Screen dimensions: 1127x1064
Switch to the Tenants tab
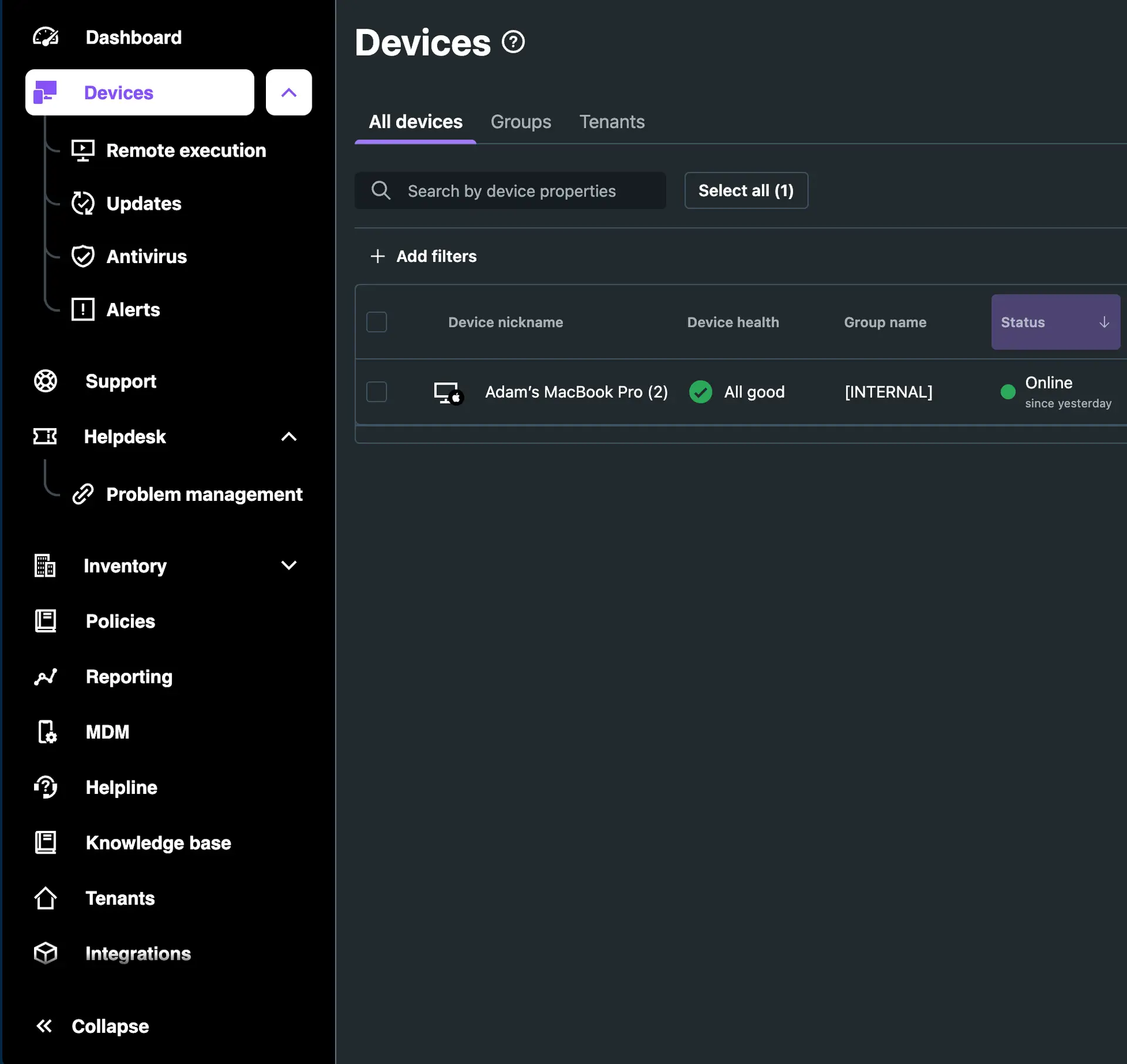(x=612, y=122)
